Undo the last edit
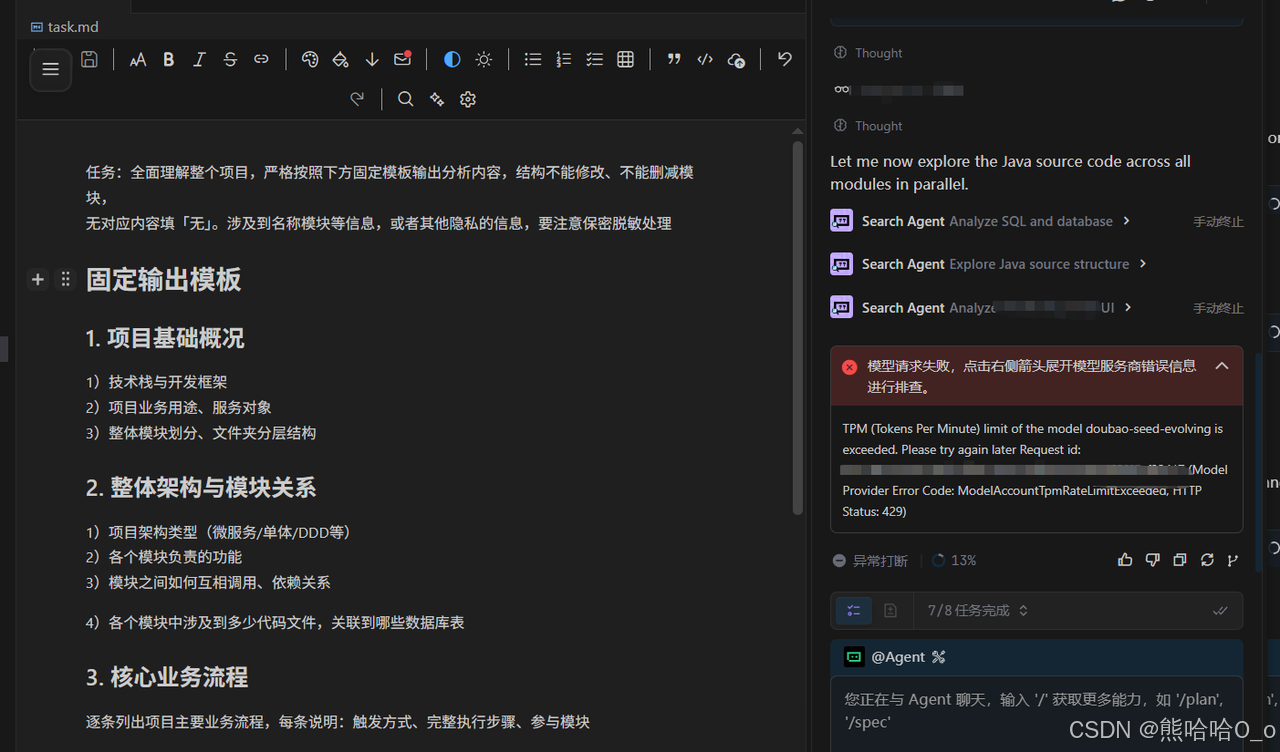This screenshot has height=752, width=1280. [x=785, y=60]
